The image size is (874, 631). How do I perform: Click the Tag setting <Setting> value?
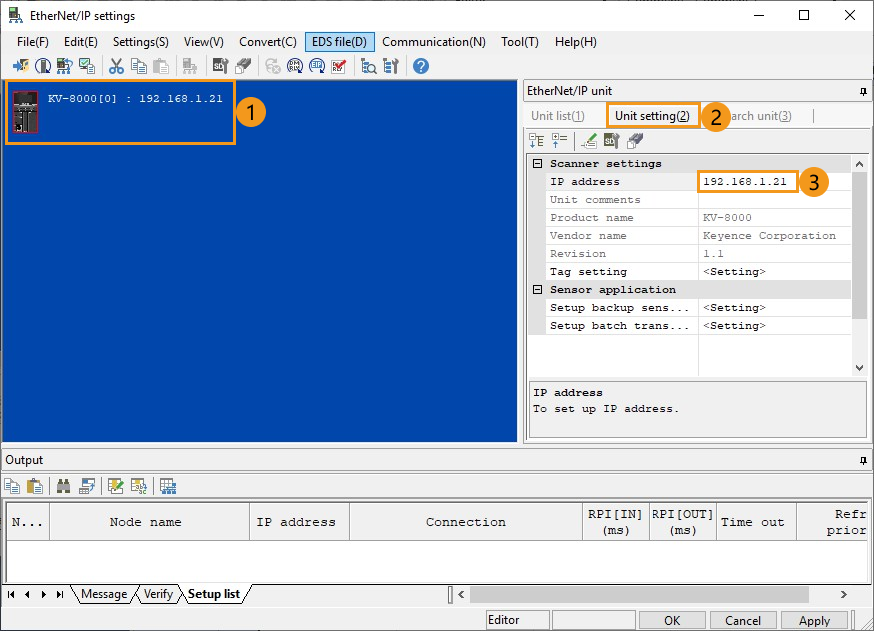tap(735, 272)
